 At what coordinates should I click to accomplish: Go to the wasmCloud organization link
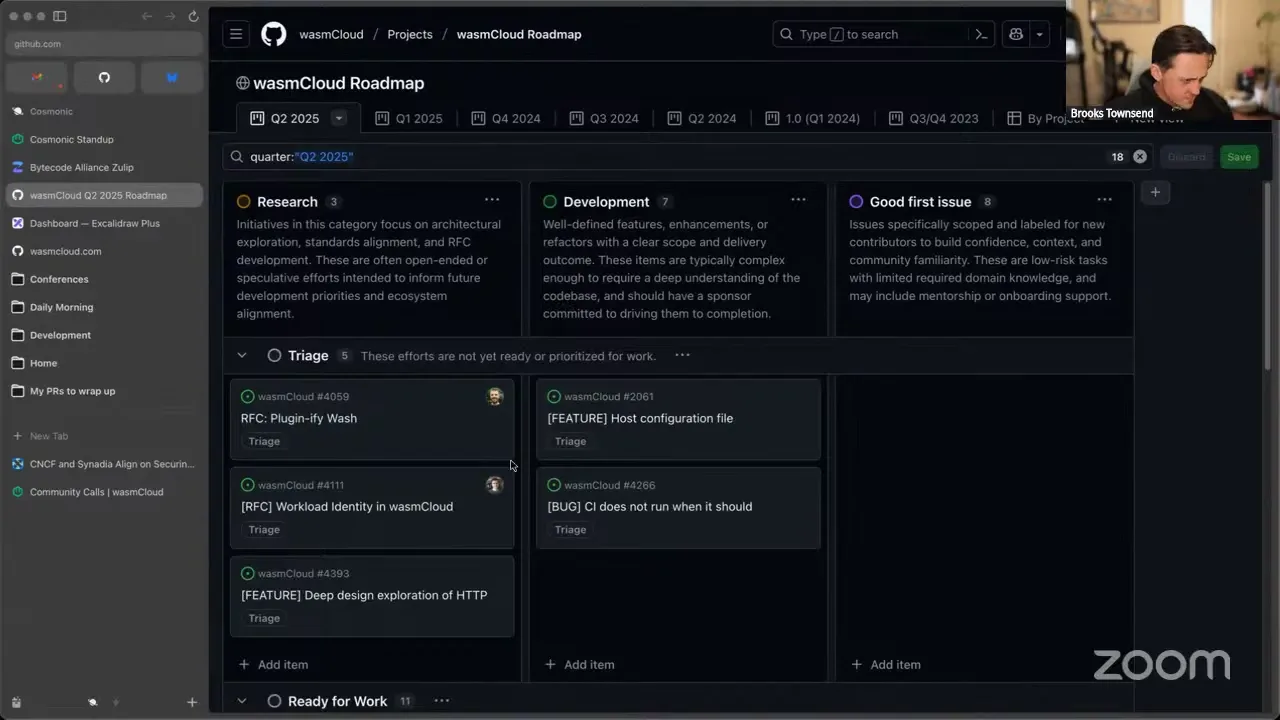tap(331, 34)
